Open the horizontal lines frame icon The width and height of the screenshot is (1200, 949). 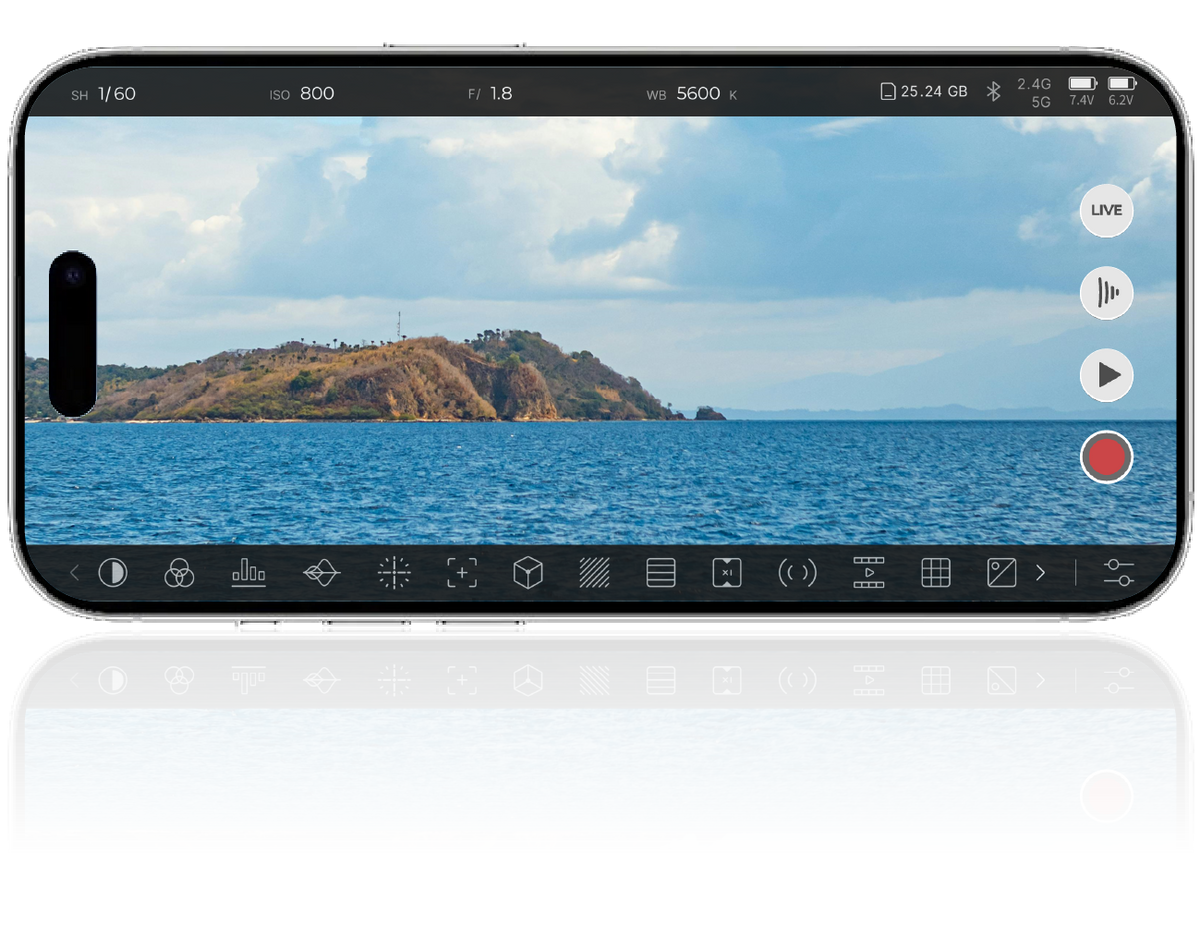point(661,573)
